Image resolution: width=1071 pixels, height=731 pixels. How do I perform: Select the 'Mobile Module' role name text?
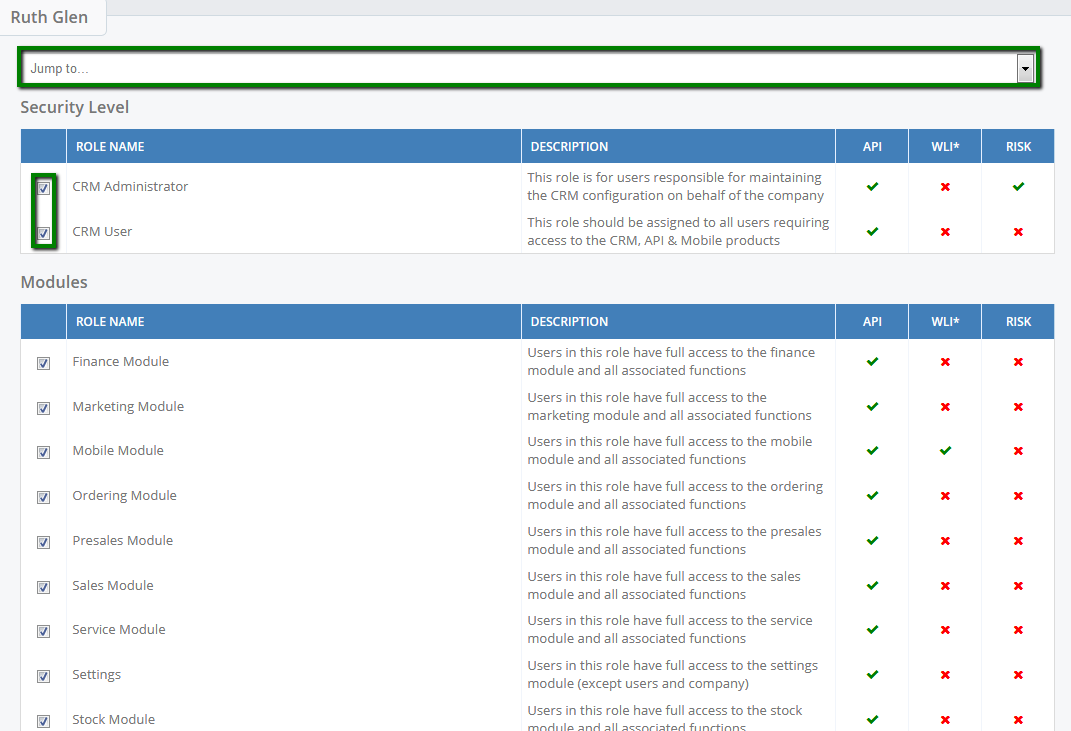(x=118, y=450)
